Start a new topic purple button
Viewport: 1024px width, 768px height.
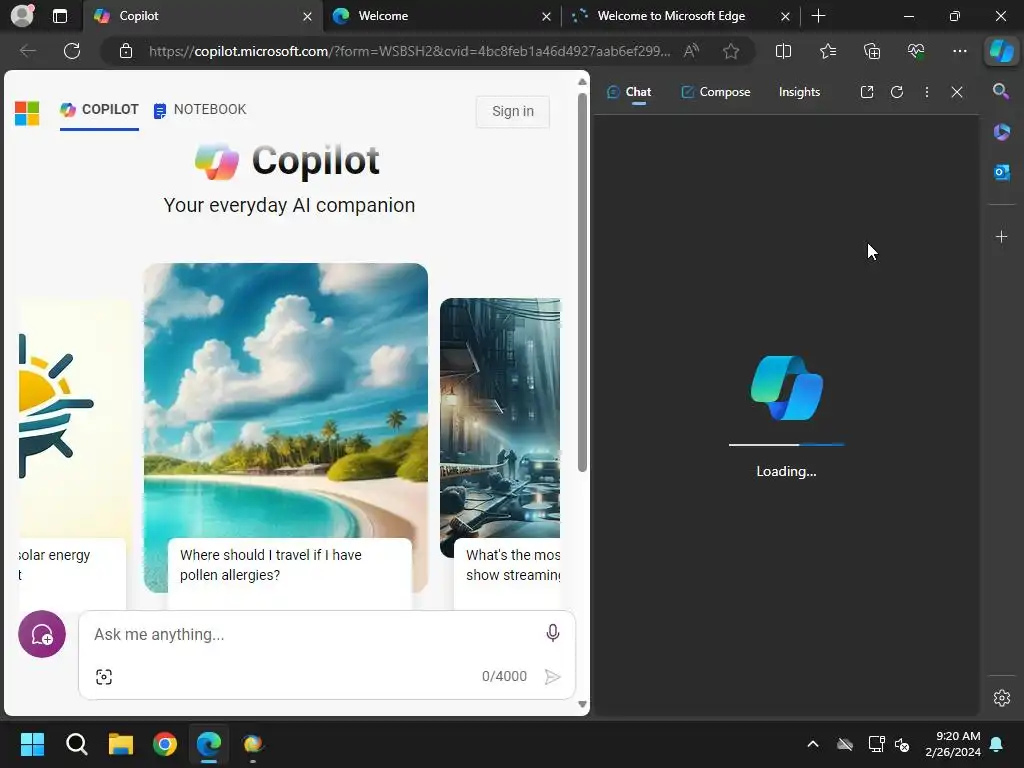point(42,634)
